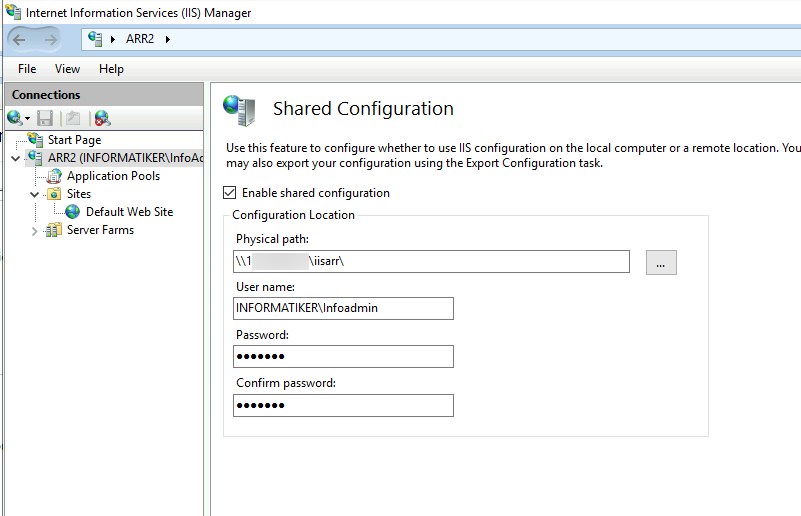The image size is (801, 516).
Task: Click the Delete Connection icon
Action: click(102, 119)
